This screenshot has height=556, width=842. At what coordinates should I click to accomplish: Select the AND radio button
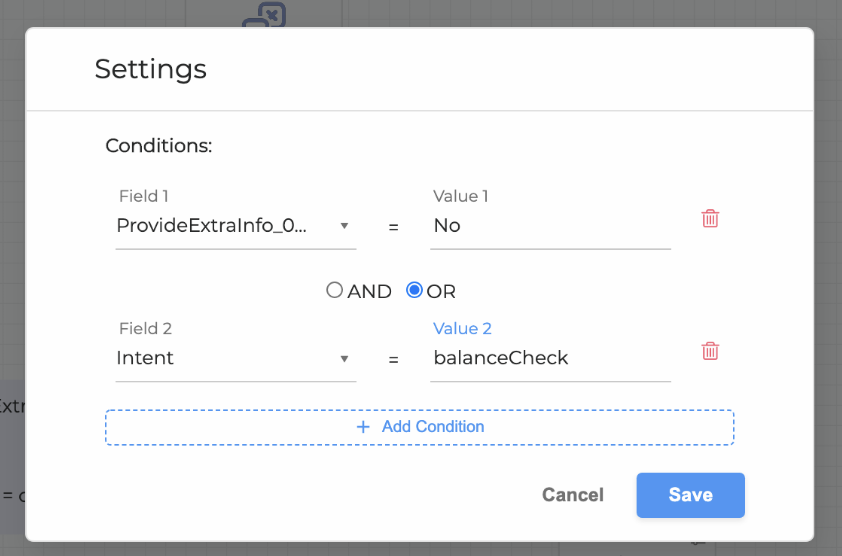pos(335,291)
